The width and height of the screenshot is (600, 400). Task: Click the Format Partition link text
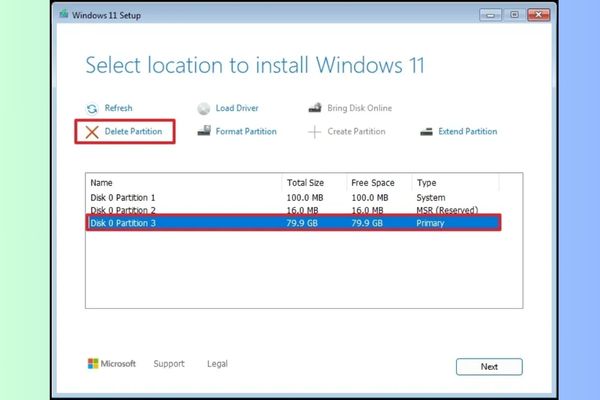[x=246, y=131]
